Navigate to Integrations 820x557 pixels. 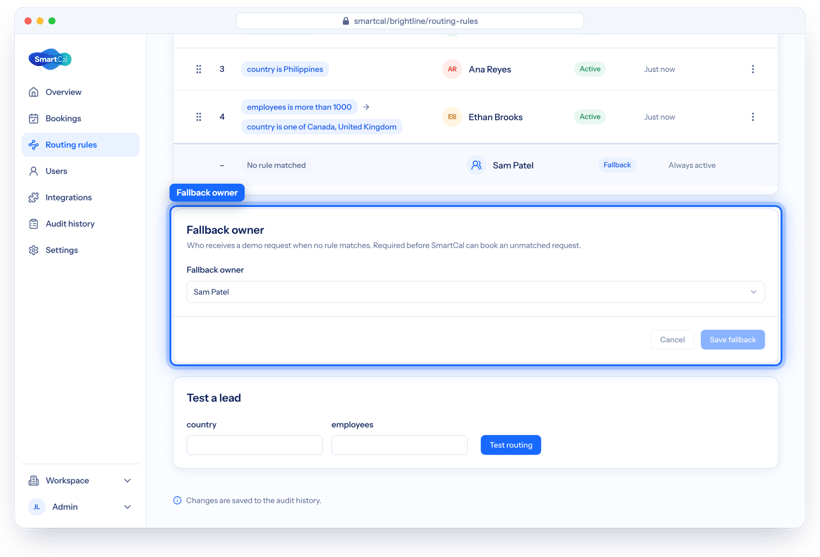[x=81, y=197]
